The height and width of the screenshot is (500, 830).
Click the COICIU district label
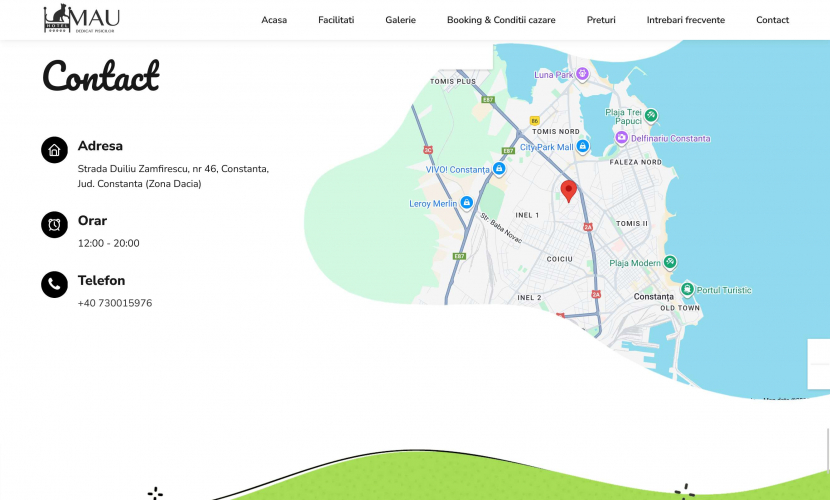point(560,259)
